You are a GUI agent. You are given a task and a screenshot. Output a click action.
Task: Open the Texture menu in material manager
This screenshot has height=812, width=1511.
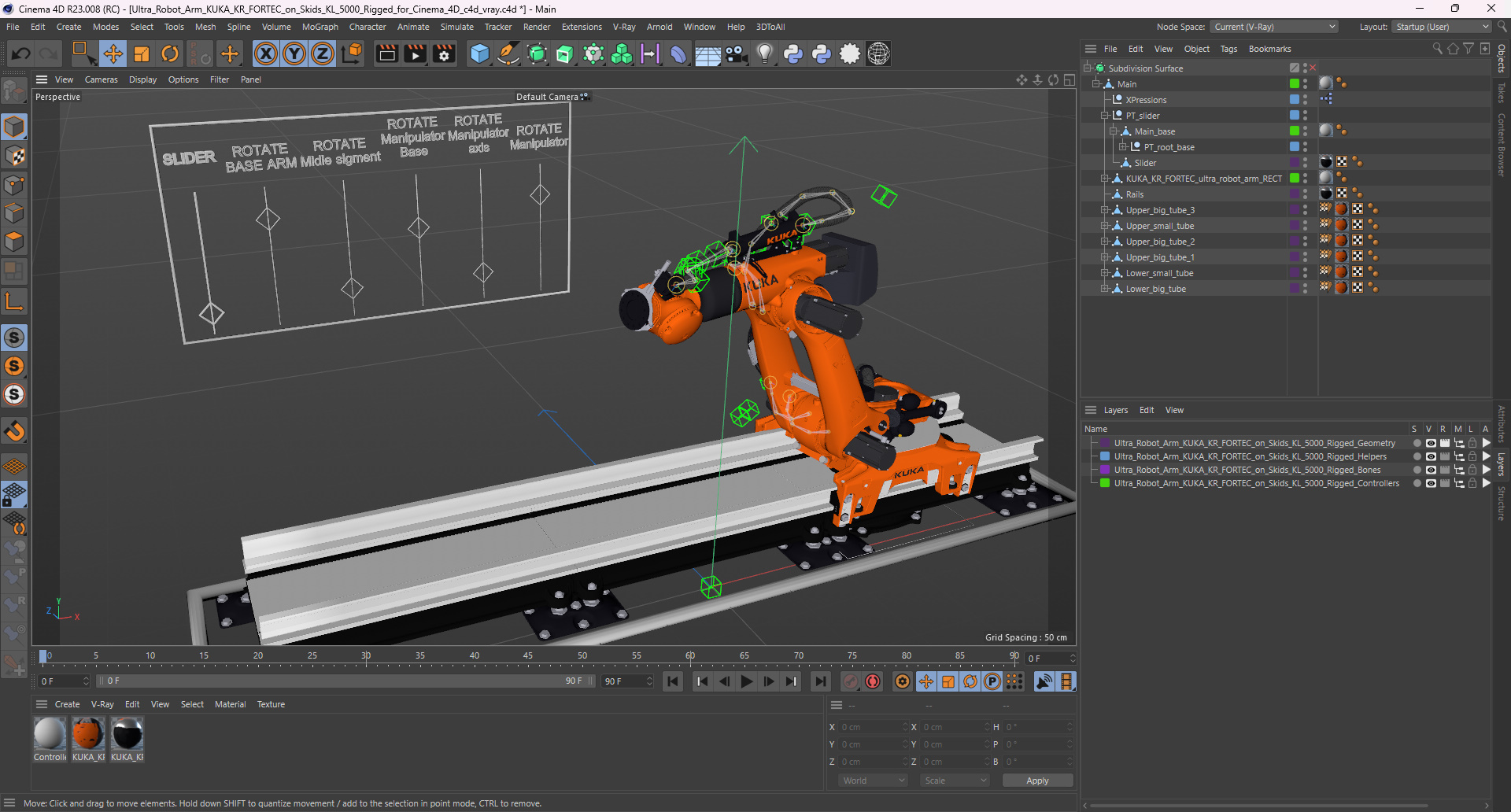pos(271,704)
